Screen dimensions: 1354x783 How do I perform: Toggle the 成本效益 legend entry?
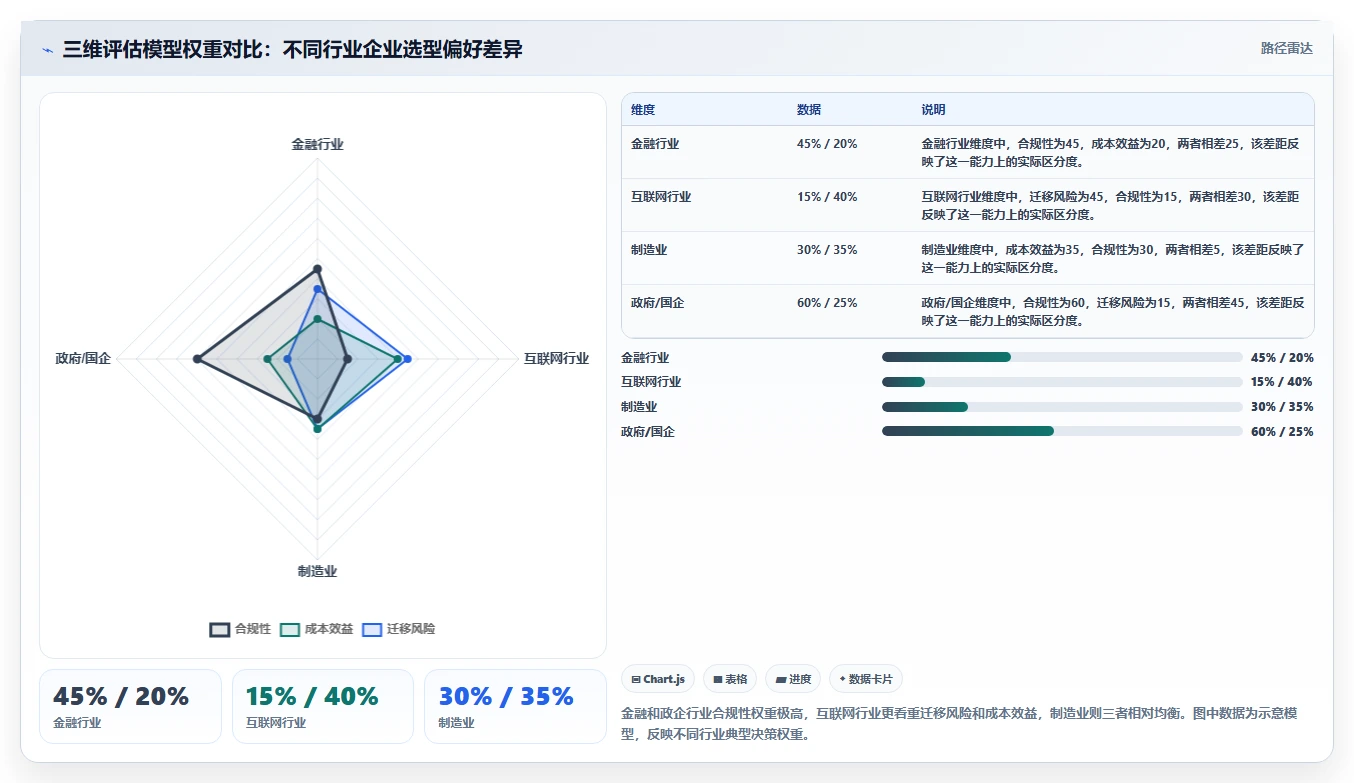[317, 629]
